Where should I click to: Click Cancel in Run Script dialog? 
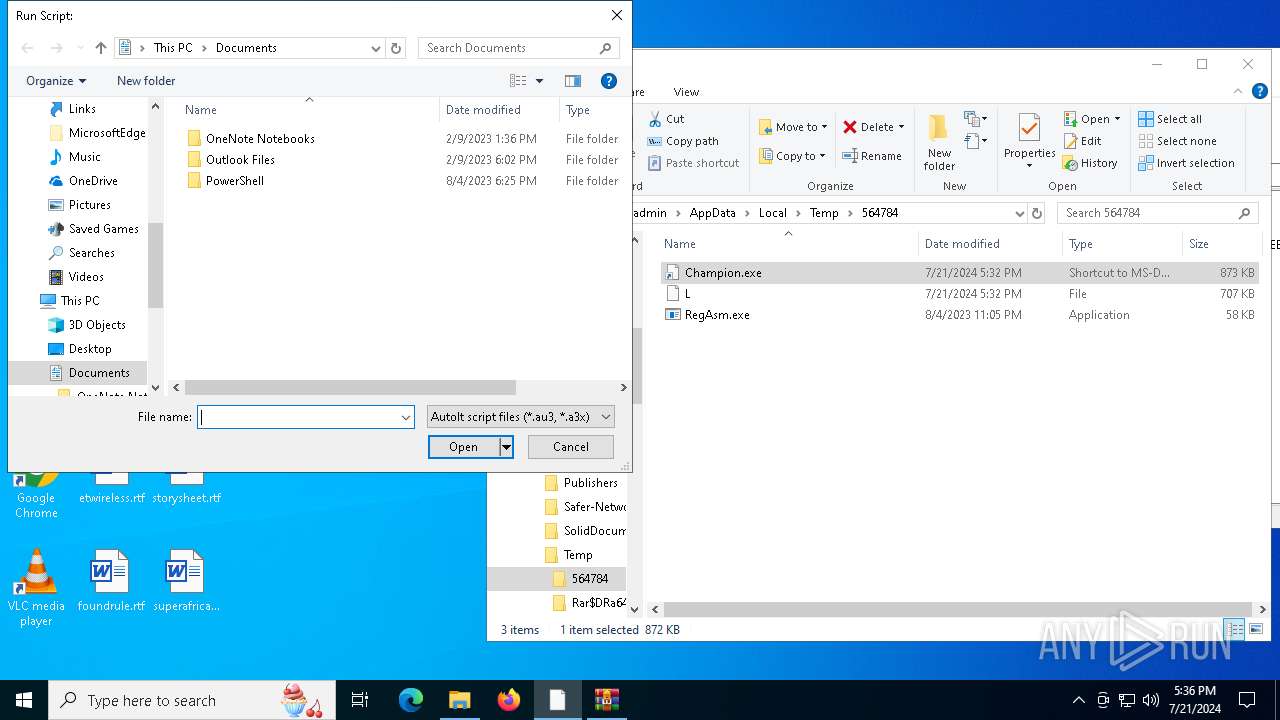point(570,447)
